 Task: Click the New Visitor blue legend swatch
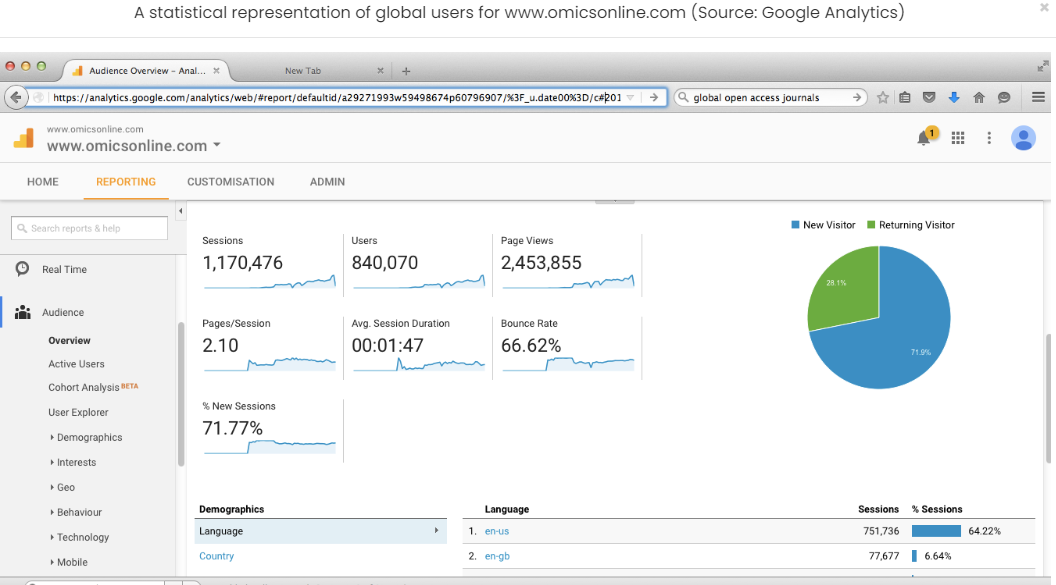(795, 225)
